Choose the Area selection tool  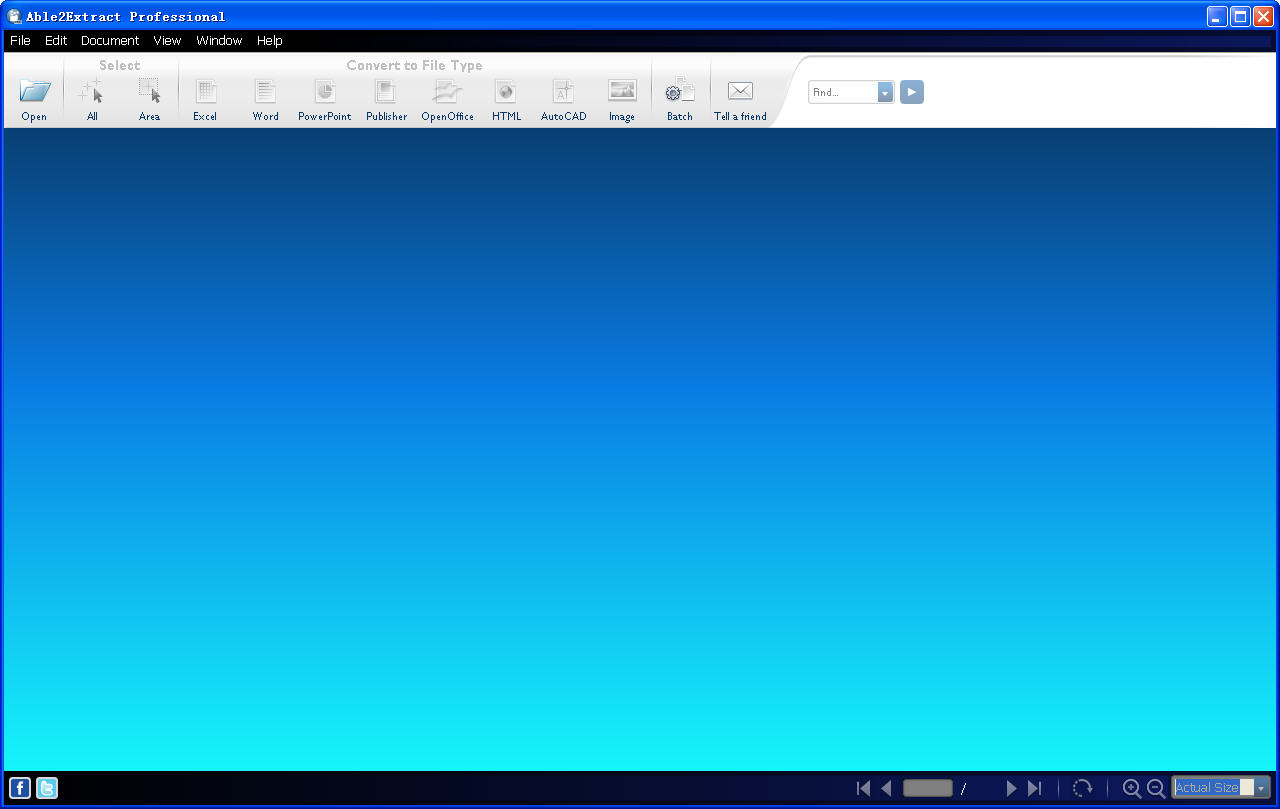(149, 91)
